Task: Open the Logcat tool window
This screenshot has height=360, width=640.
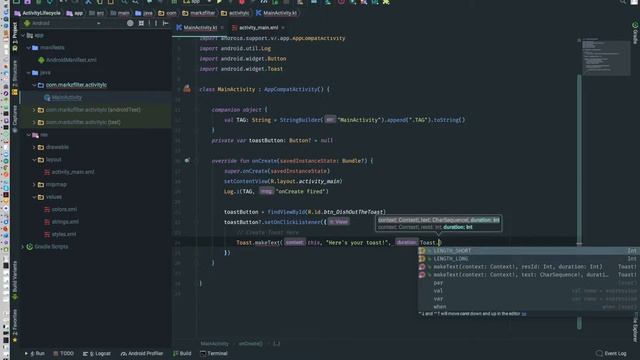Action: coord(97,353)
